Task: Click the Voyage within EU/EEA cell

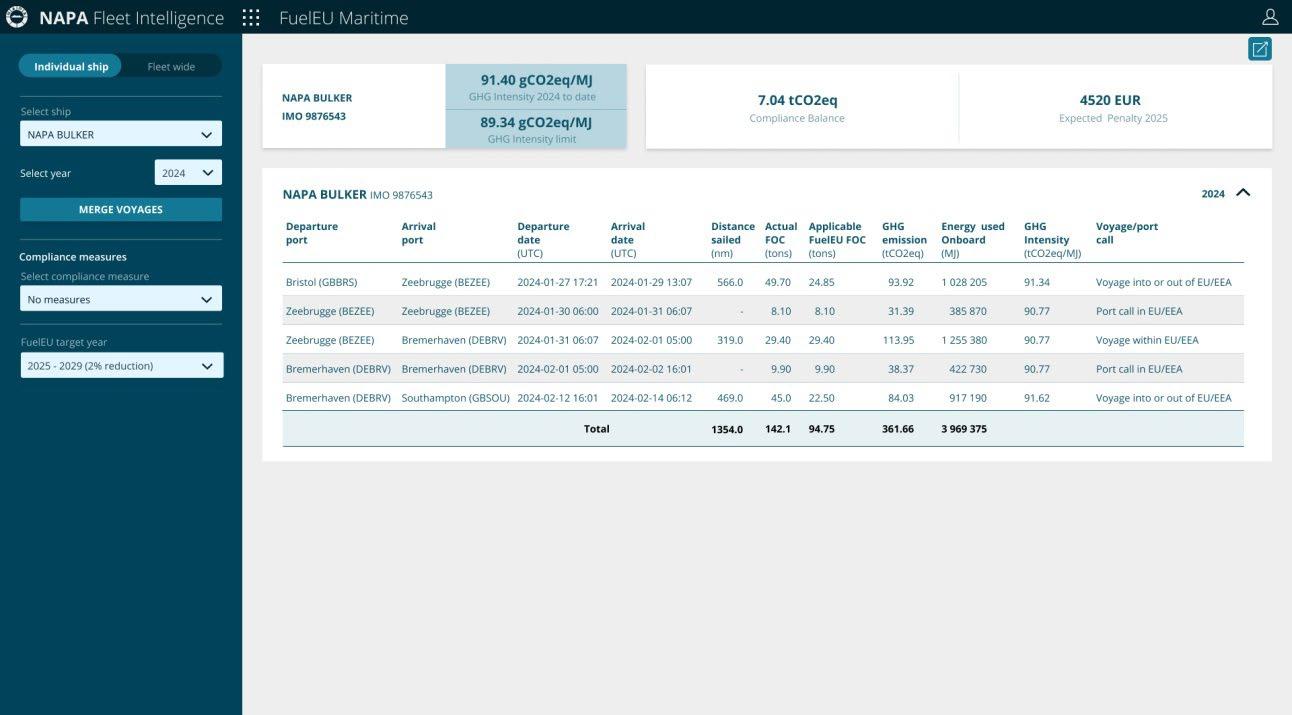Action: click(x=1147, y=340)
